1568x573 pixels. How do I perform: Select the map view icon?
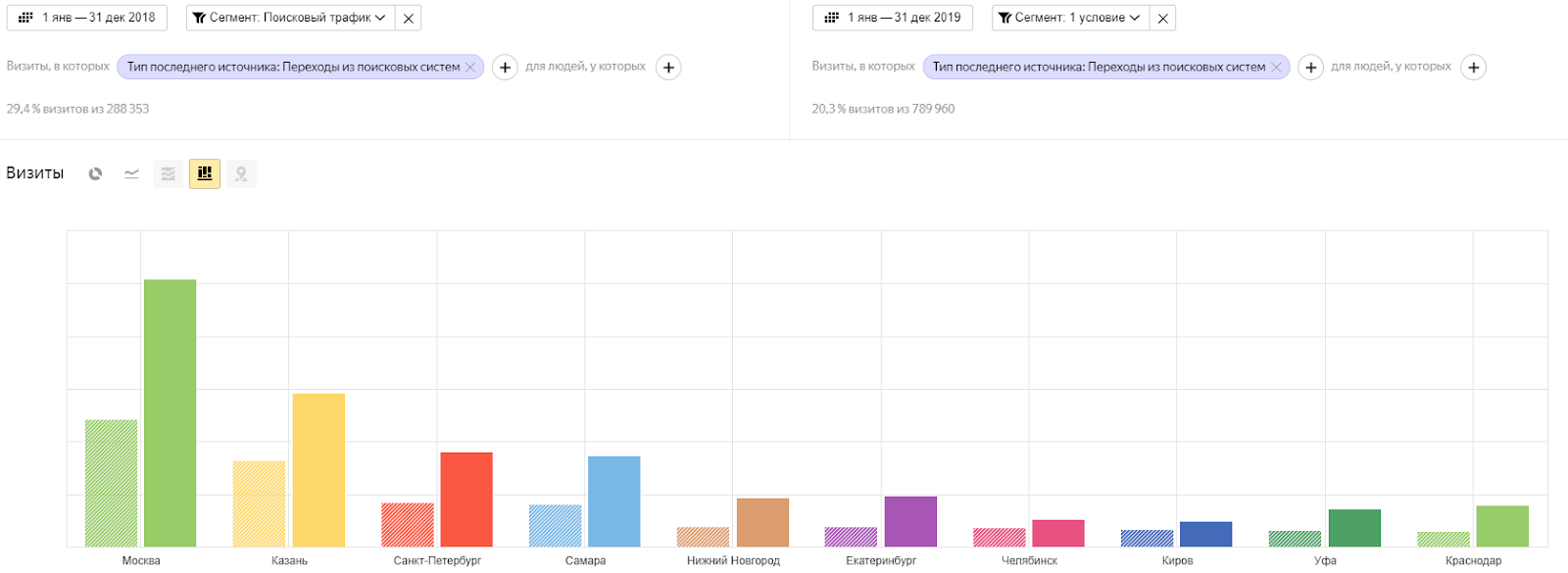(241, 174)
